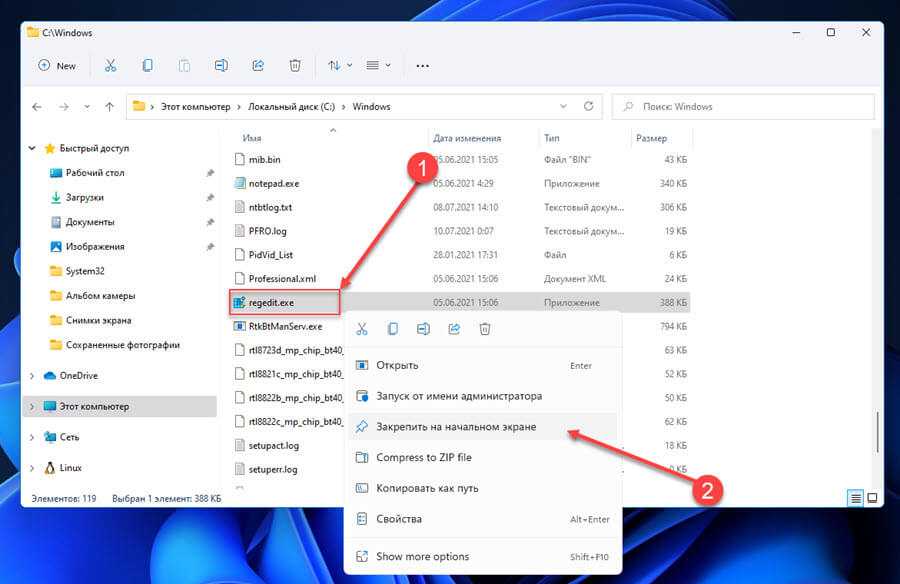
Task: Click the New button in the toolbar
Action: point(57,66)
